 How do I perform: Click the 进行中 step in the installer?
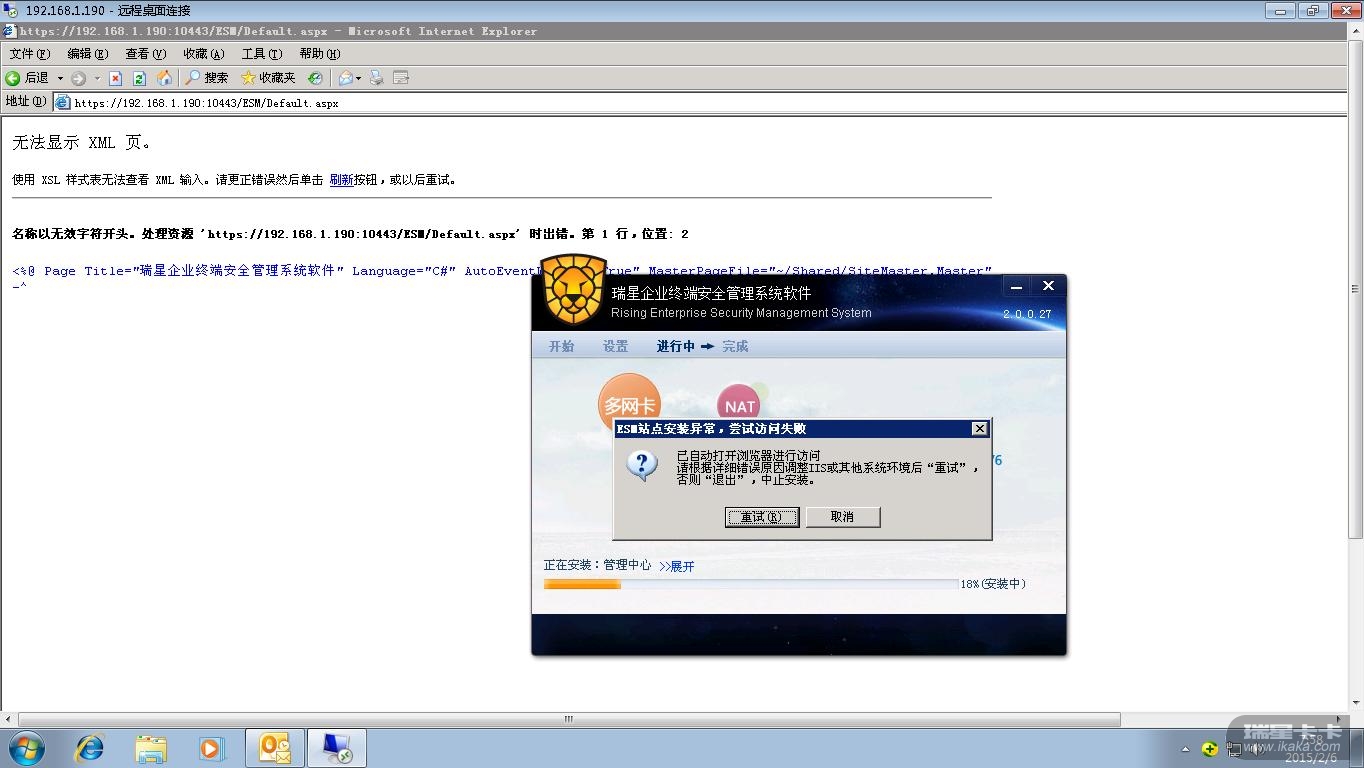pyautogui.click(x=675, y=346)
